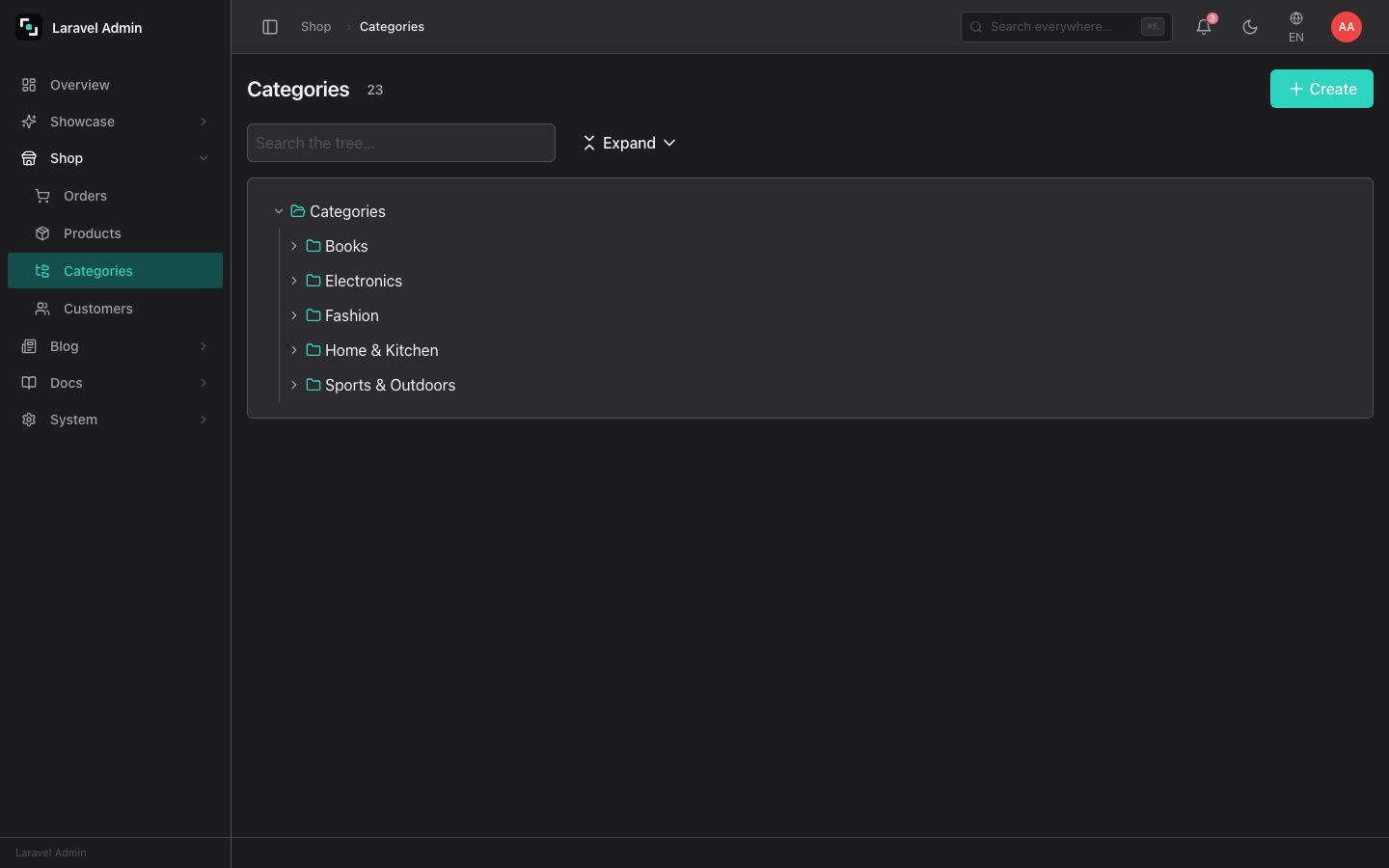Image resolution: width=1389 pixels, height=868 pixels.
Task: Expand the Blog menu chevron
Action: point(204,346)
